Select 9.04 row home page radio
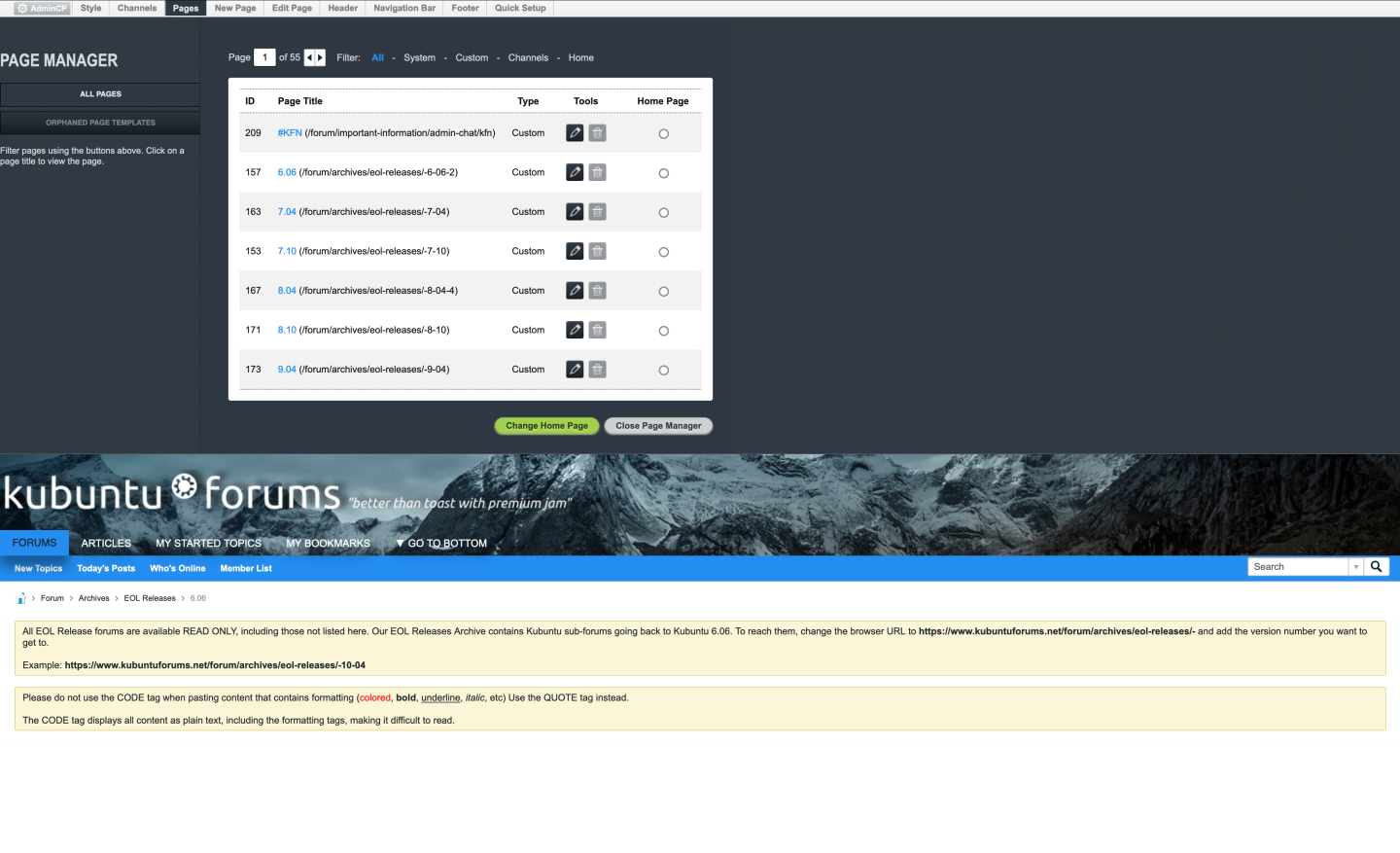The image size is (1400, 853). (663, 371)
